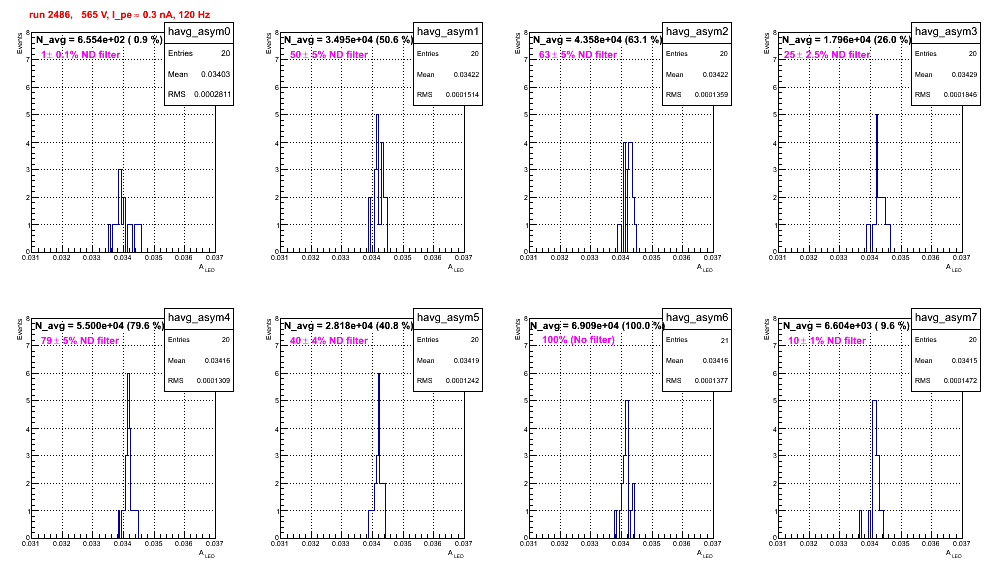Click N_avg = 5.500e+04 (79.6 %) label

click(x=99, y=325)
